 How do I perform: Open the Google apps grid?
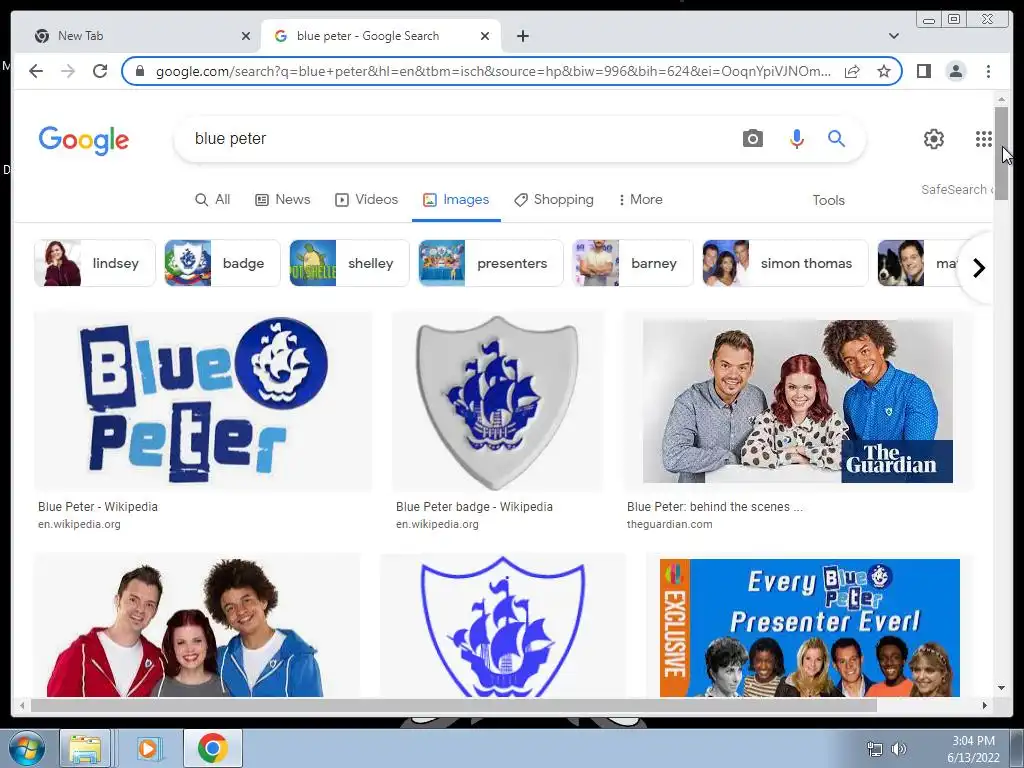coord(984,138)
